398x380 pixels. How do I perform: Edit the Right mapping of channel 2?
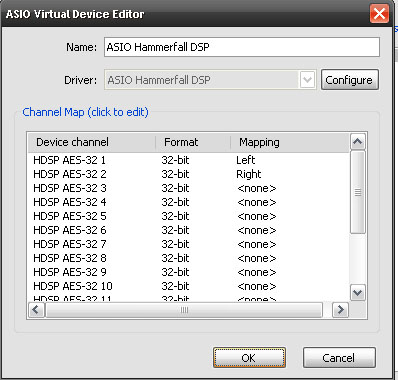[x=249, y=174]
